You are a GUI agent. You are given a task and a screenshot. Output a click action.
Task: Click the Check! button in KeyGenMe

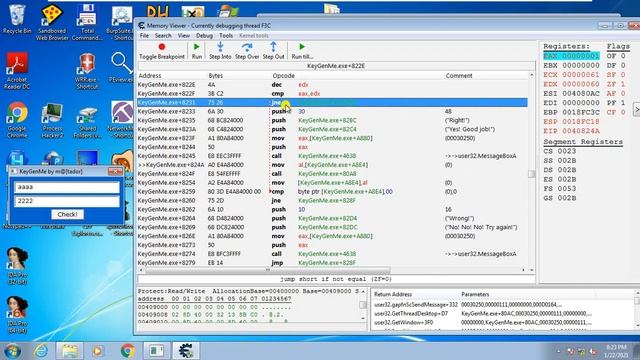[67, 214]
